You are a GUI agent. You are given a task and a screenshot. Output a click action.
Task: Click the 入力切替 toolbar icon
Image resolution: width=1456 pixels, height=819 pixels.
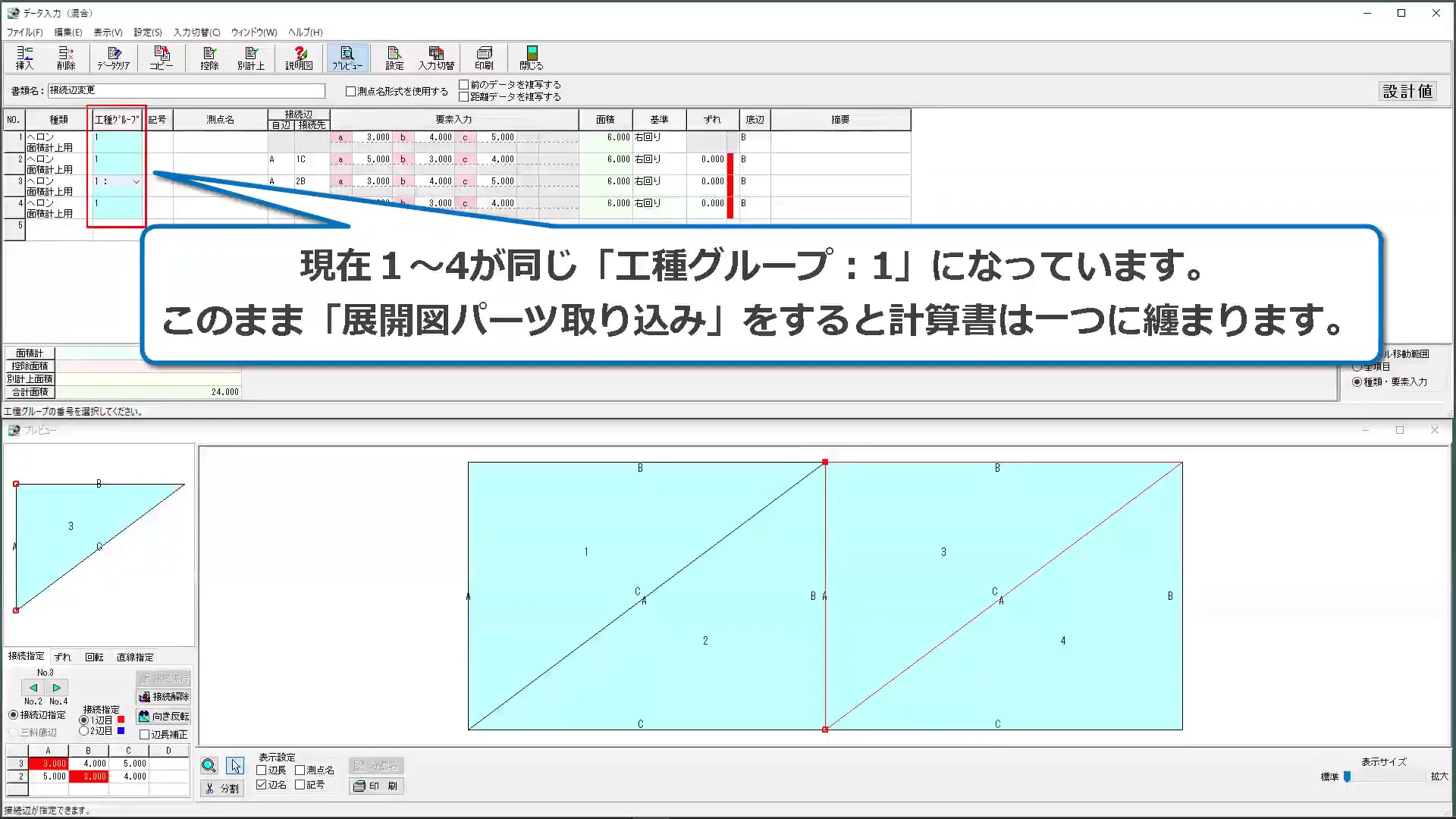(x=436, y=58)
